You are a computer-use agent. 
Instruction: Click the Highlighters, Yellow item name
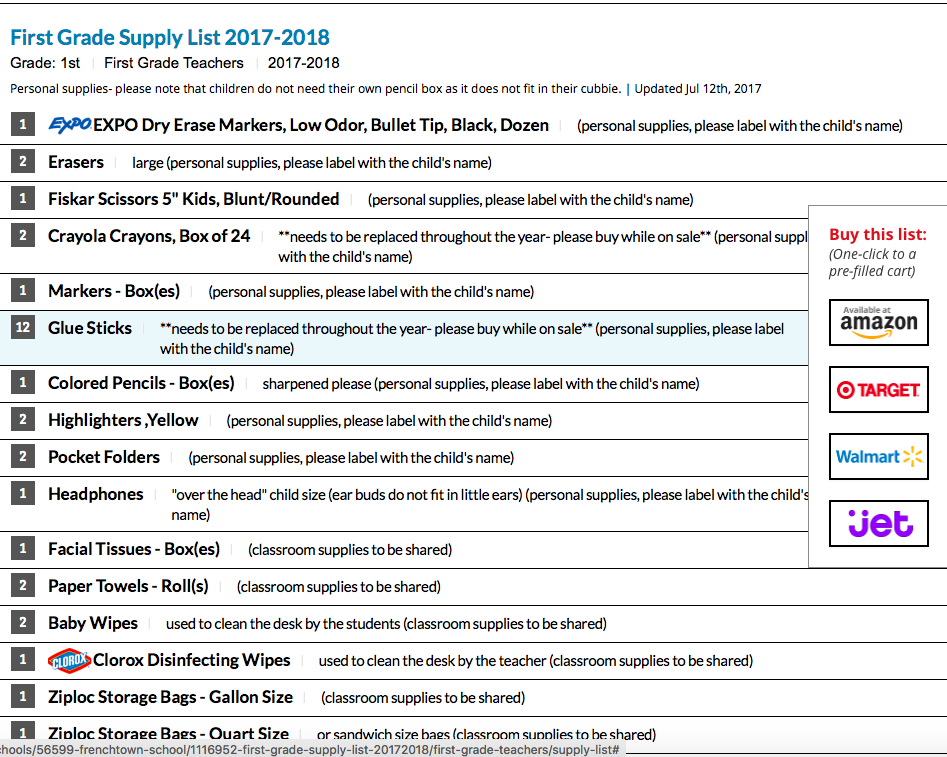tap(123, 420)
